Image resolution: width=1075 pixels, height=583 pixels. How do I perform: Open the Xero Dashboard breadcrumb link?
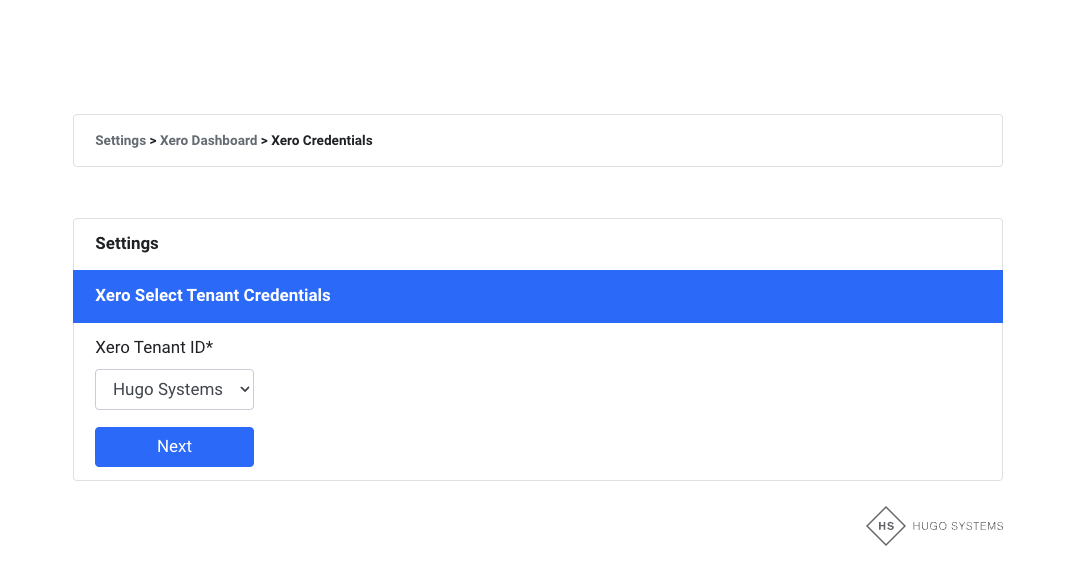[x=208, y=141]
